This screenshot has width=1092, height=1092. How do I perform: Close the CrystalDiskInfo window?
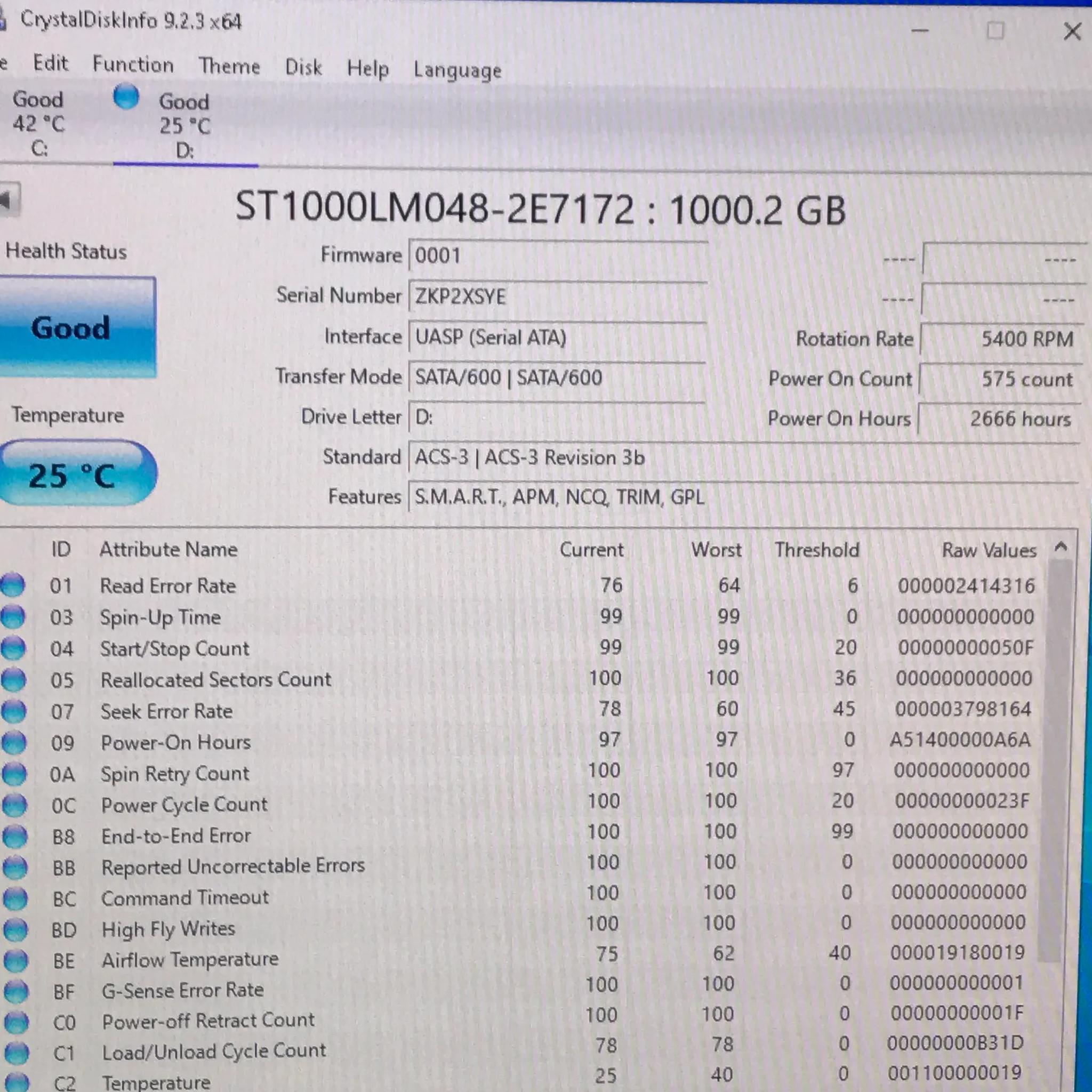click(1072, 31)
